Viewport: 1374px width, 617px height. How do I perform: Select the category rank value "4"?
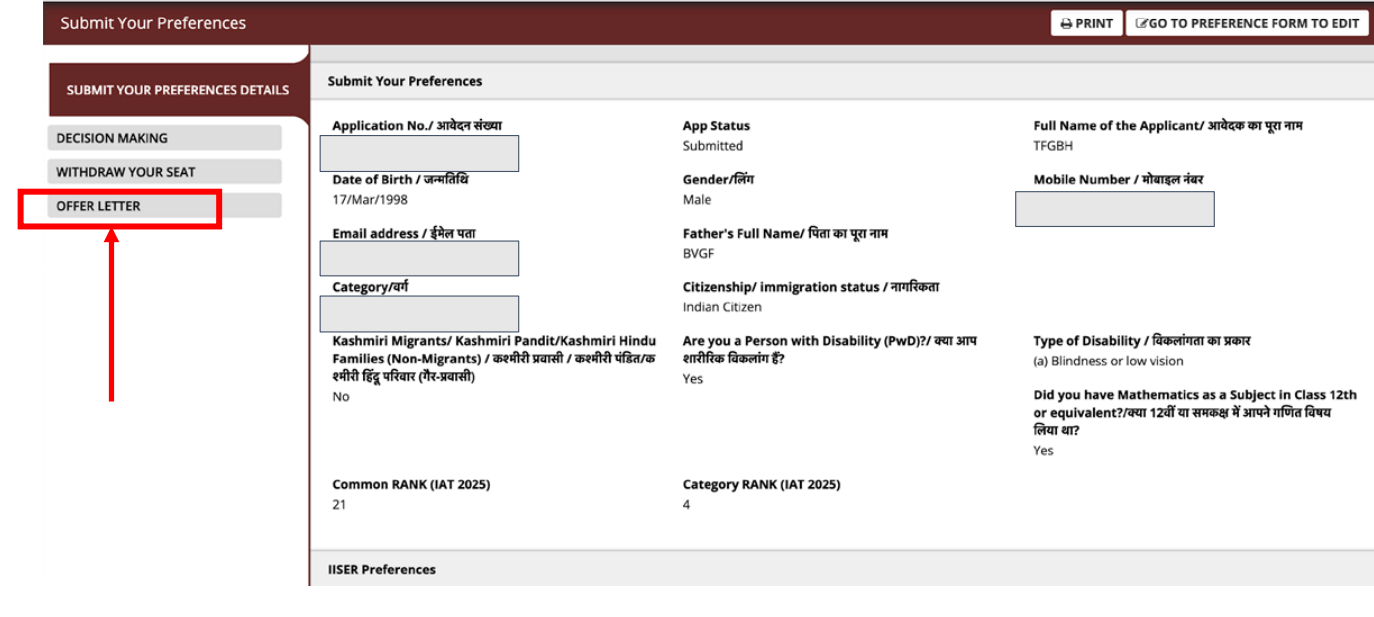point(687,505)
